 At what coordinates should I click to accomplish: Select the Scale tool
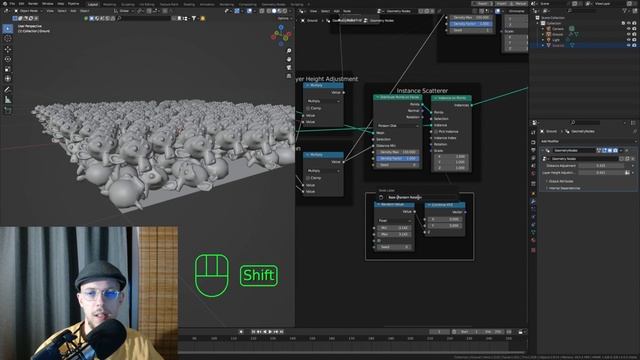(8, 69)
